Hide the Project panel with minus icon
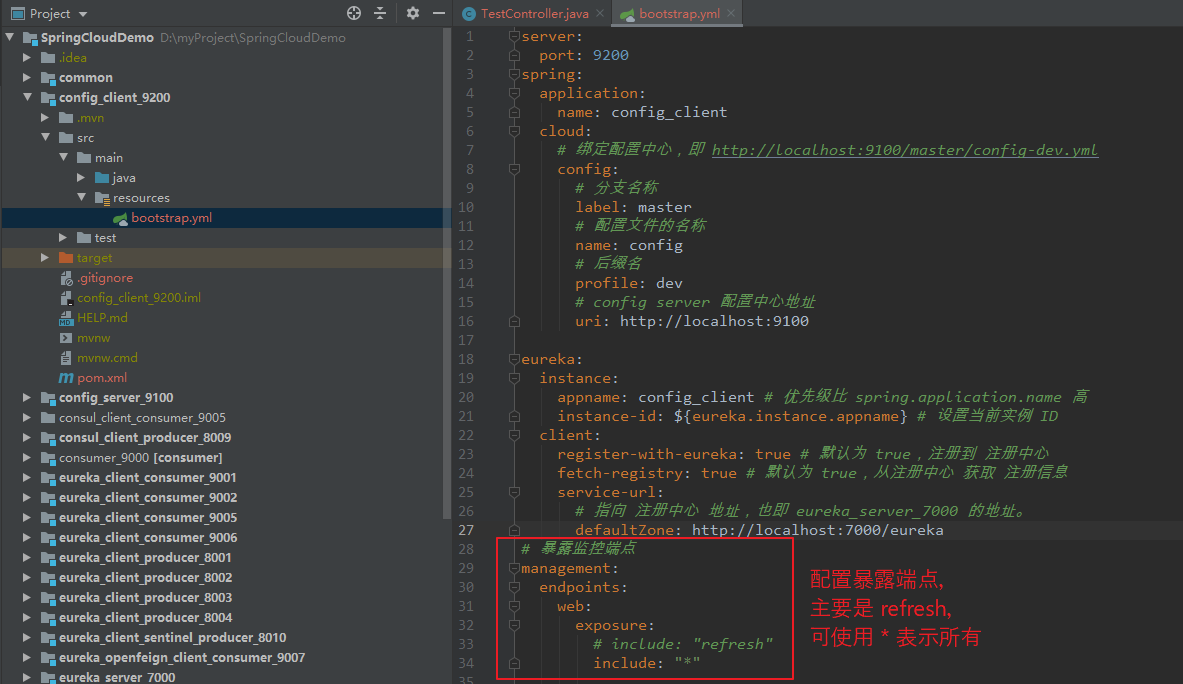 point(438,13)
